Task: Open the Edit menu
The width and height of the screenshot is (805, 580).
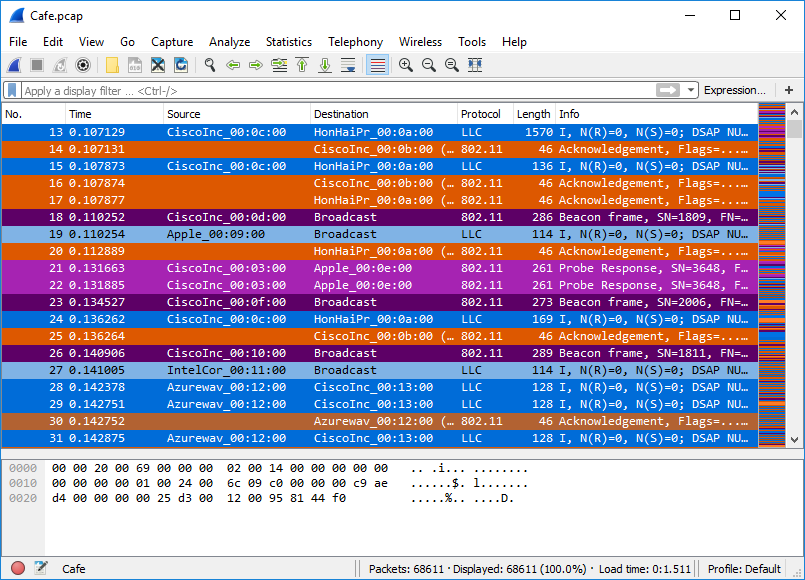Action: click(53, 42)
